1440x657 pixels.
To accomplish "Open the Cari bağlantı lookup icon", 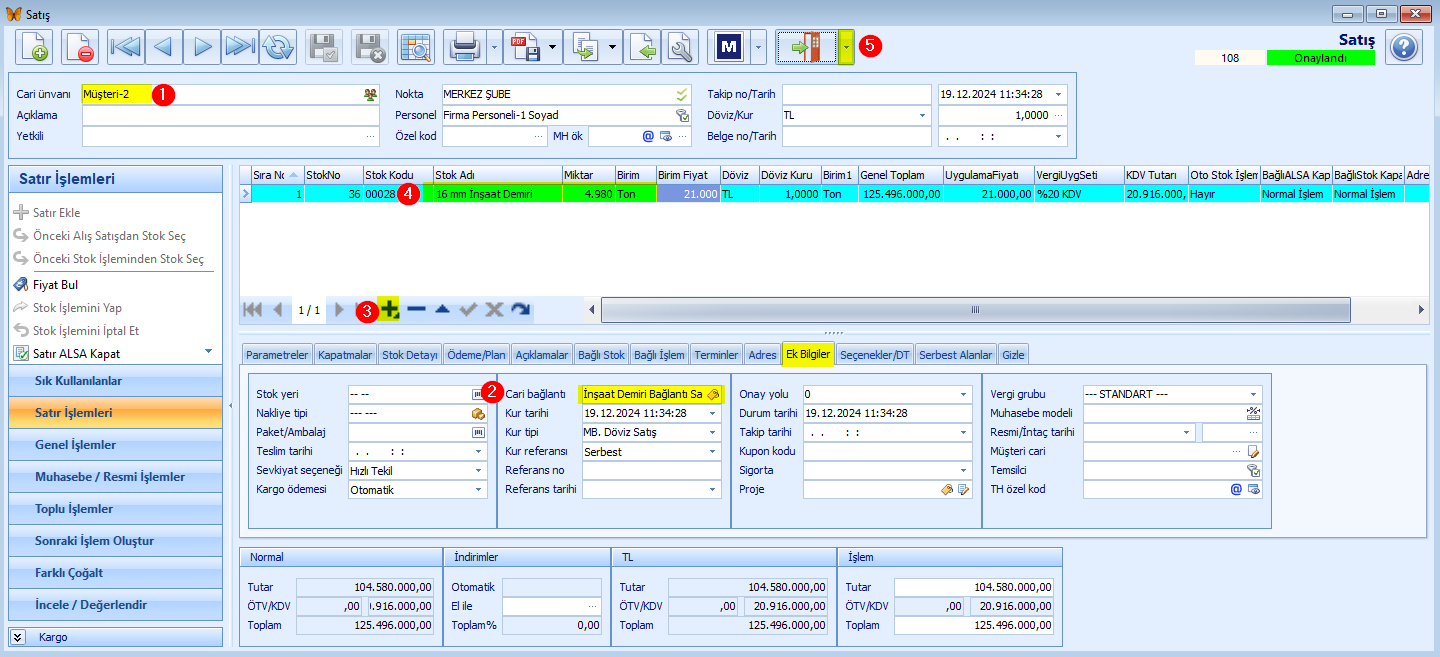I will click(x=712, y=394).
